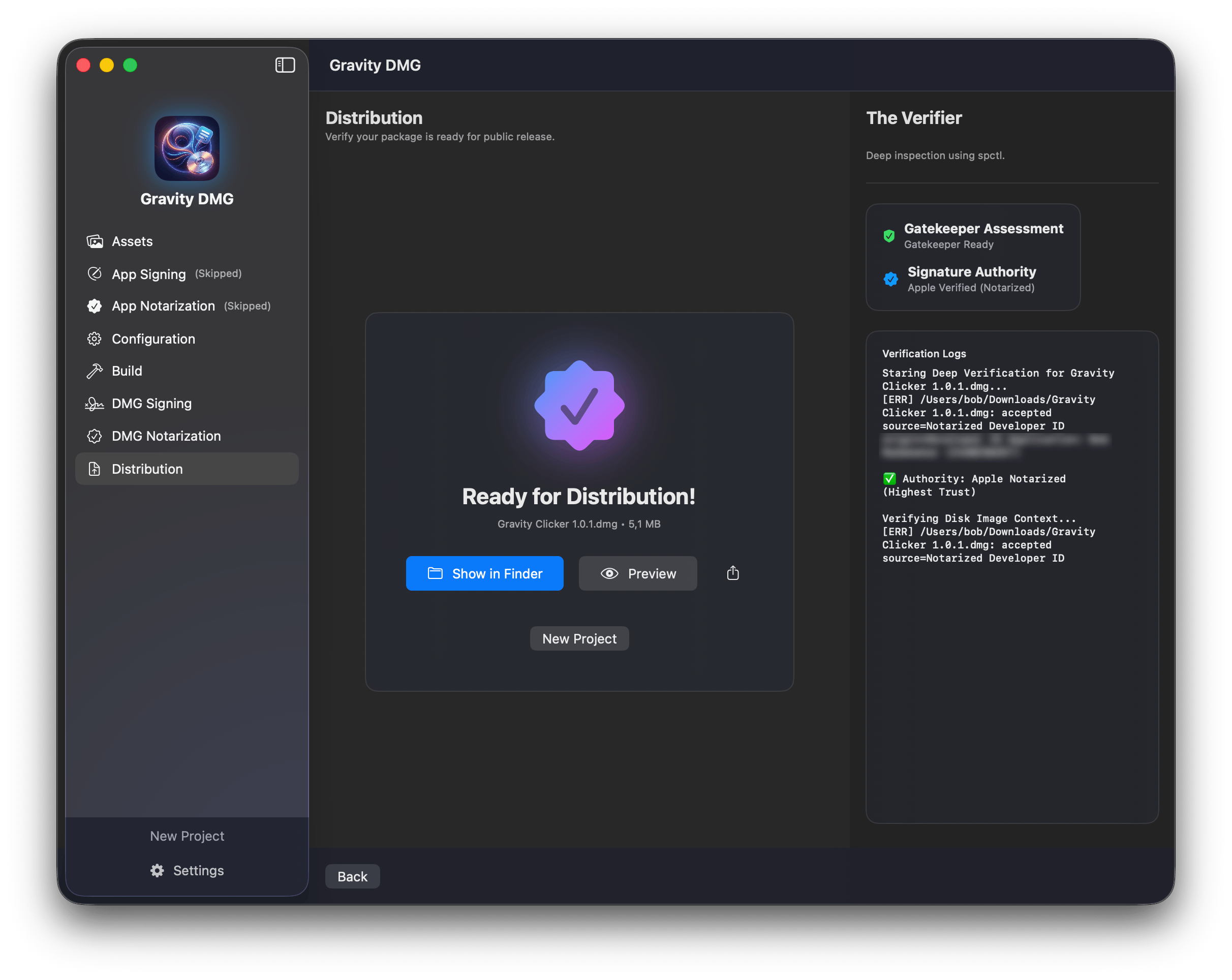Image resolution: width=1232 pixels, height=980 pixels.
Task: Click New Project in the sidebar footer
Action: click(x=187, y=836)
